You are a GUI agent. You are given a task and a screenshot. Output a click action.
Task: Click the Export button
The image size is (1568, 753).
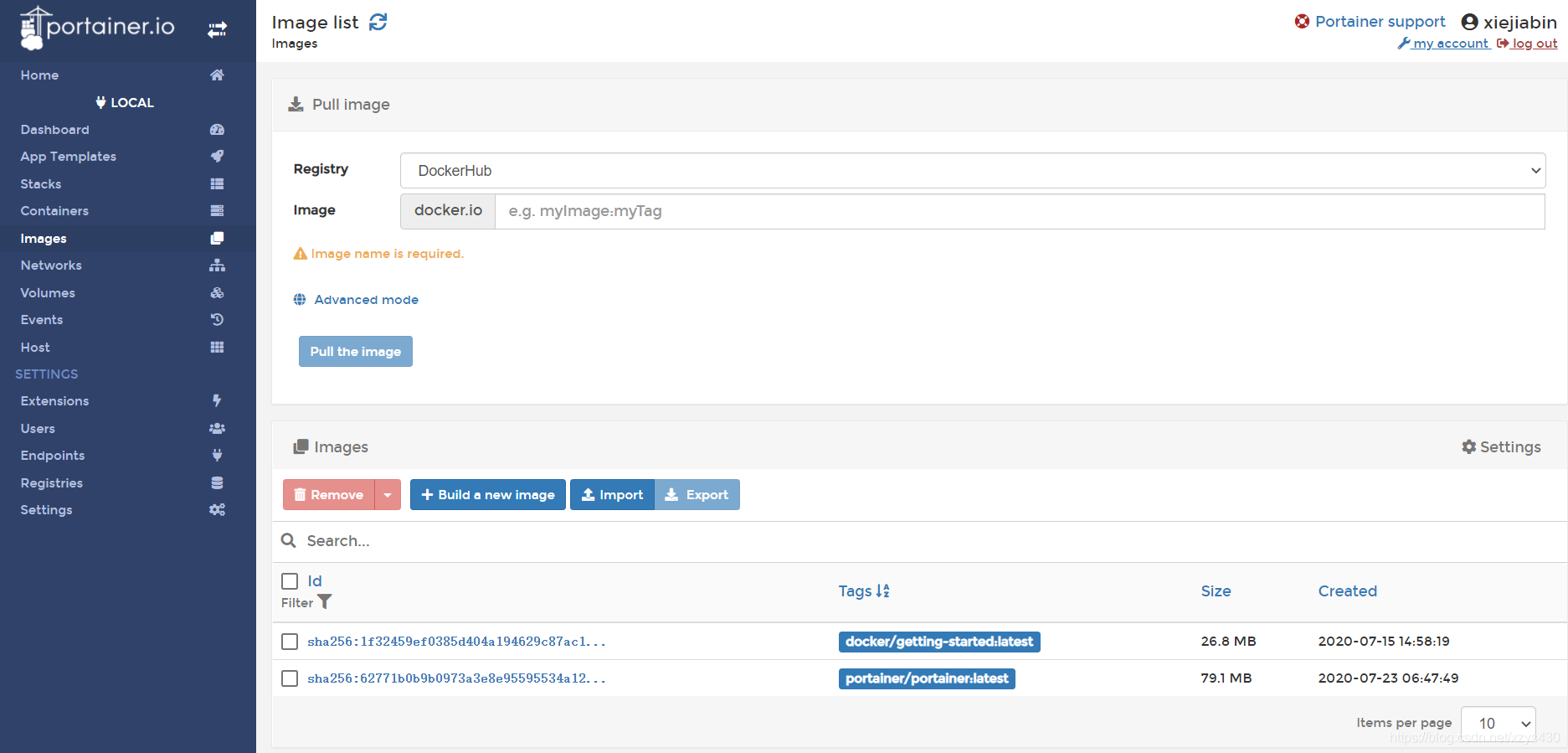pyautogui.click(x=697, y=495)
